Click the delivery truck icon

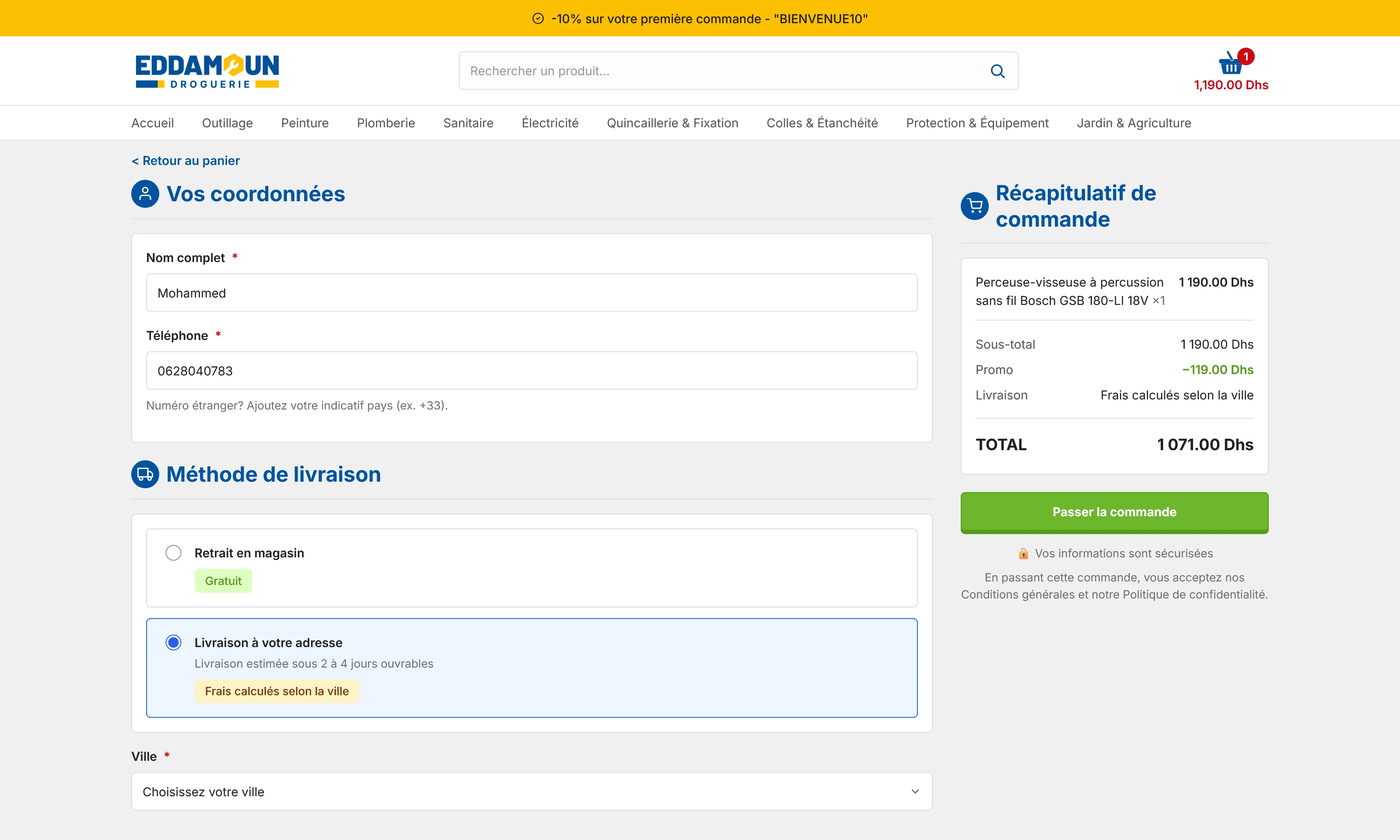pos(145,474)
